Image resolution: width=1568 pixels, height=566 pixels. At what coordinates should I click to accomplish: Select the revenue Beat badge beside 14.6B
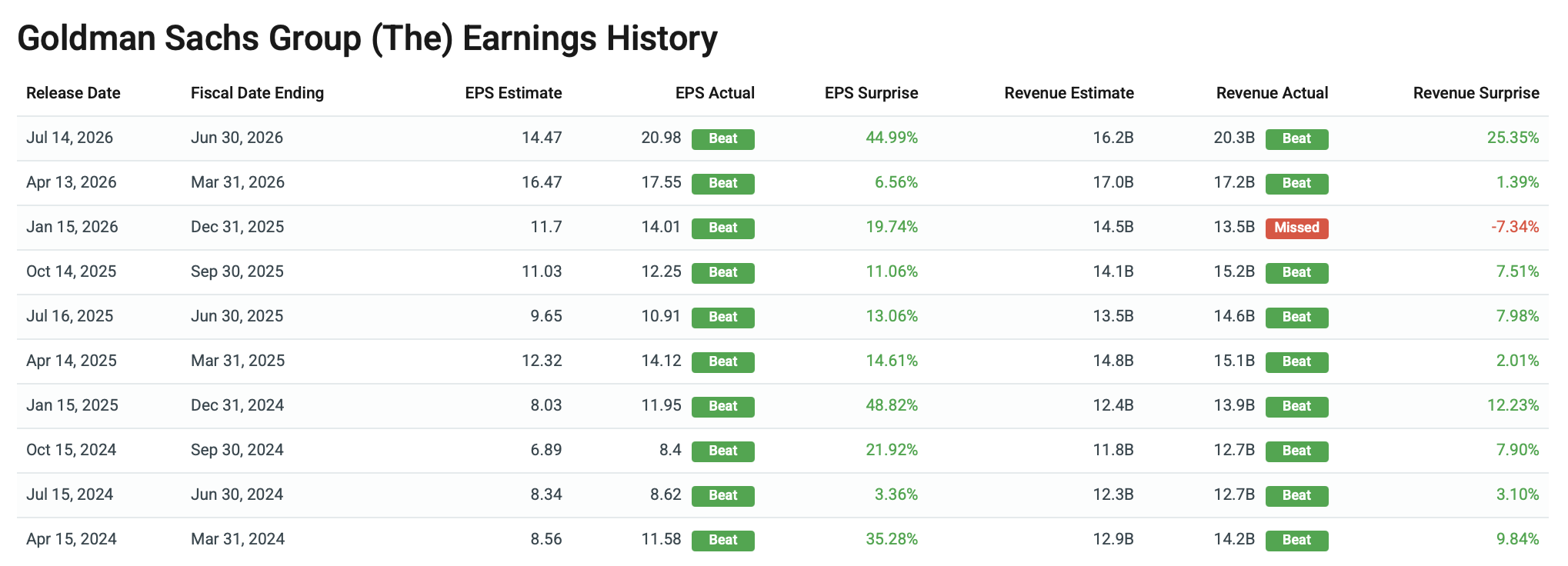coord(1297,318)
